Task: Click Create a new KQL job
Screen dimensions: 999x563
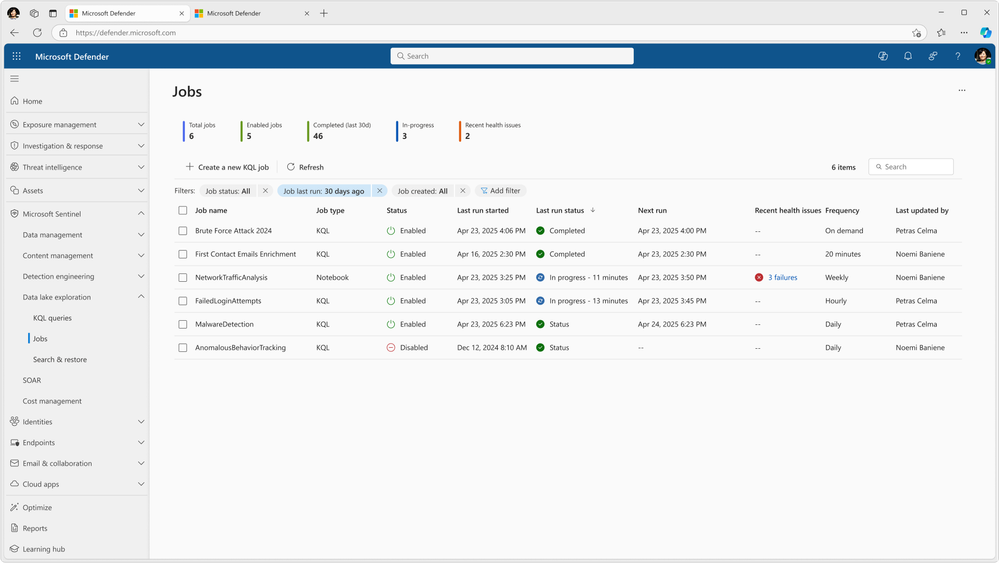Action: [x=227, y=167]
